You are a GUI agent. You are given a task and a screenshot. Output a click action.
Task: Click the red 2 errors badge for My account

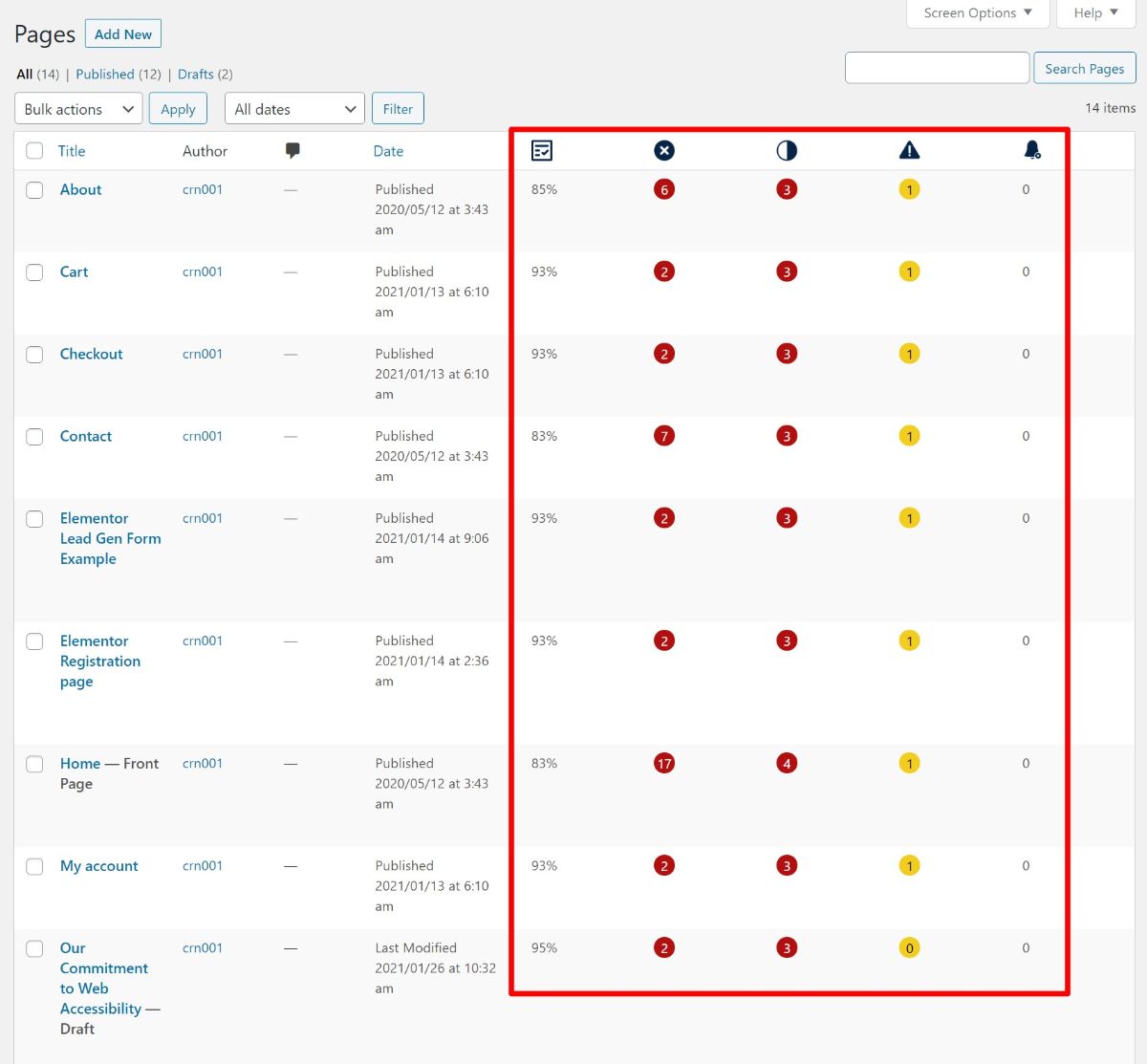tap(664, 866)
